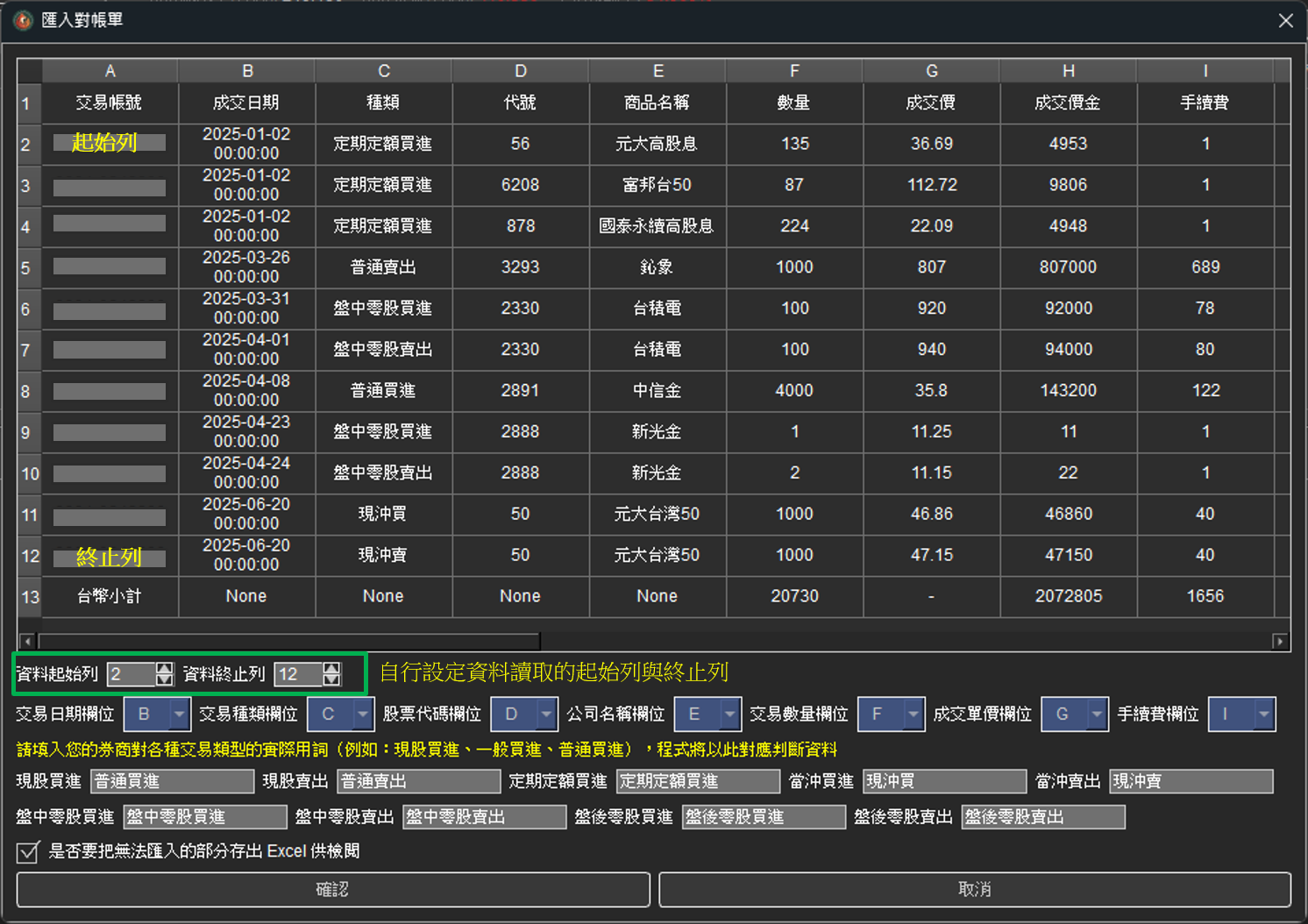Click the 6208 code cell
This screenshot has height=924, width=1308.
tap(521, 185)
